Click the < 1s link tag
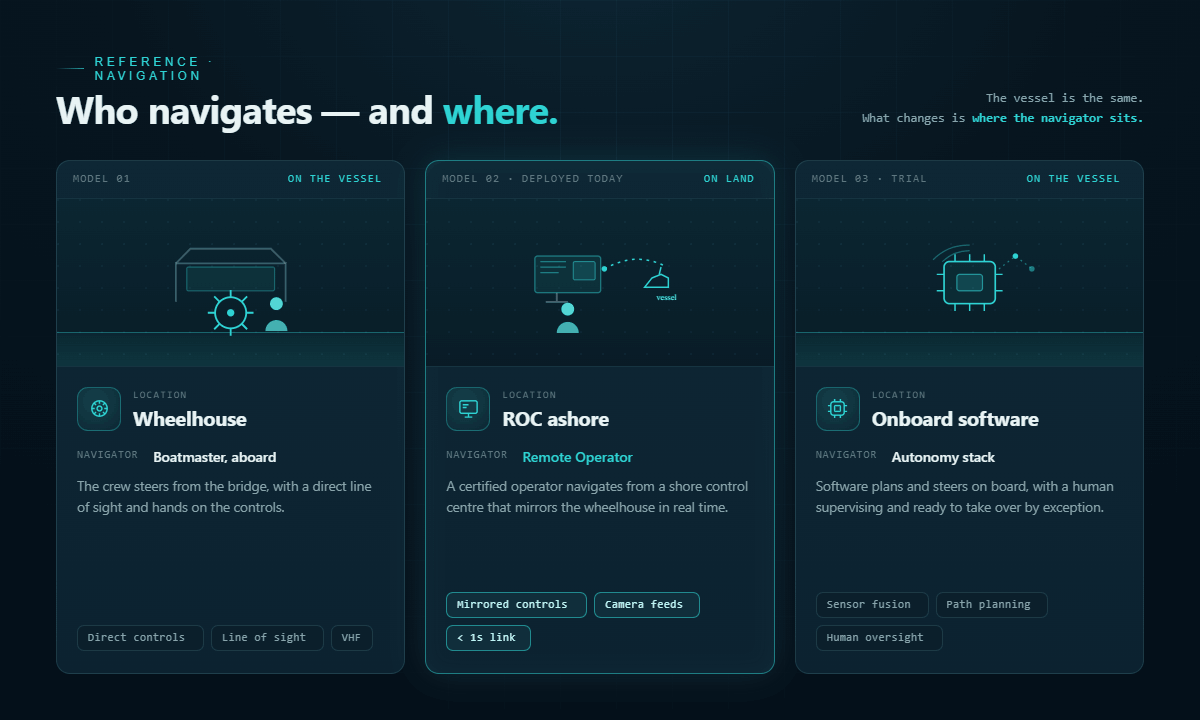The image size is (1200, 720). click(488, 638)
